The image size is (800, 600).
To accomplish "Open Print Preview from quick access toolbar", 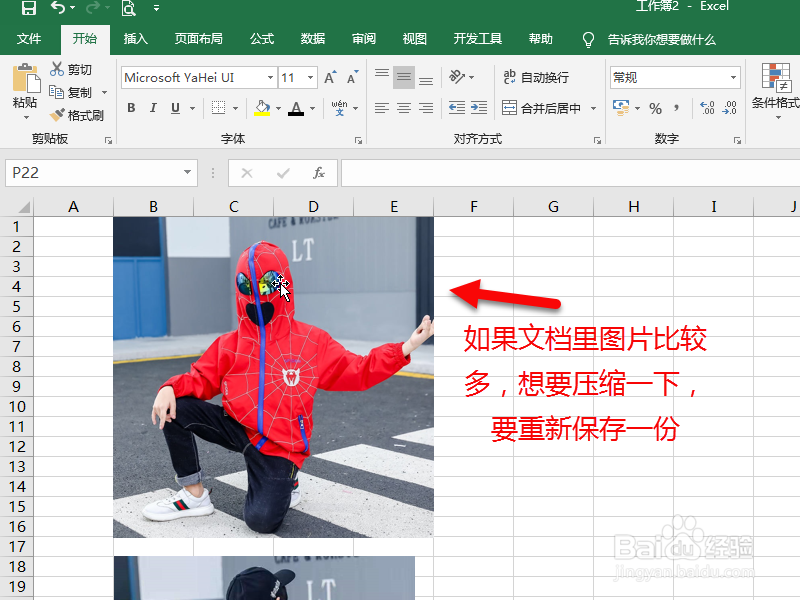I will (x=129, y=8).
